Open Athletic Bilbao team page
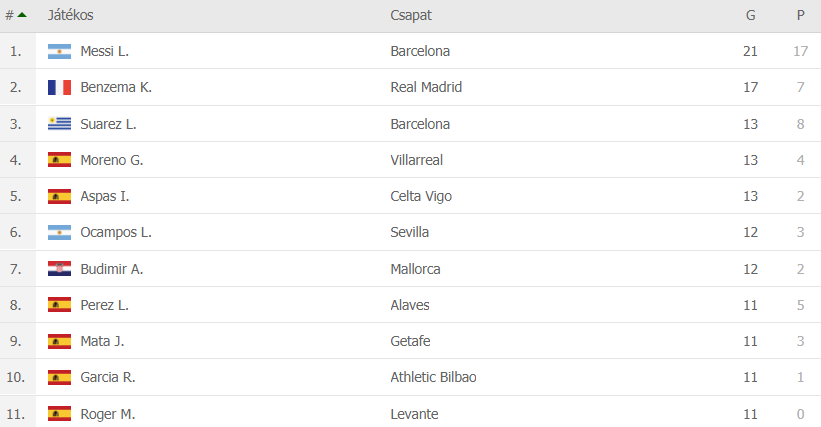This screenshot has width=821, height=427. [x=434, y=377]
